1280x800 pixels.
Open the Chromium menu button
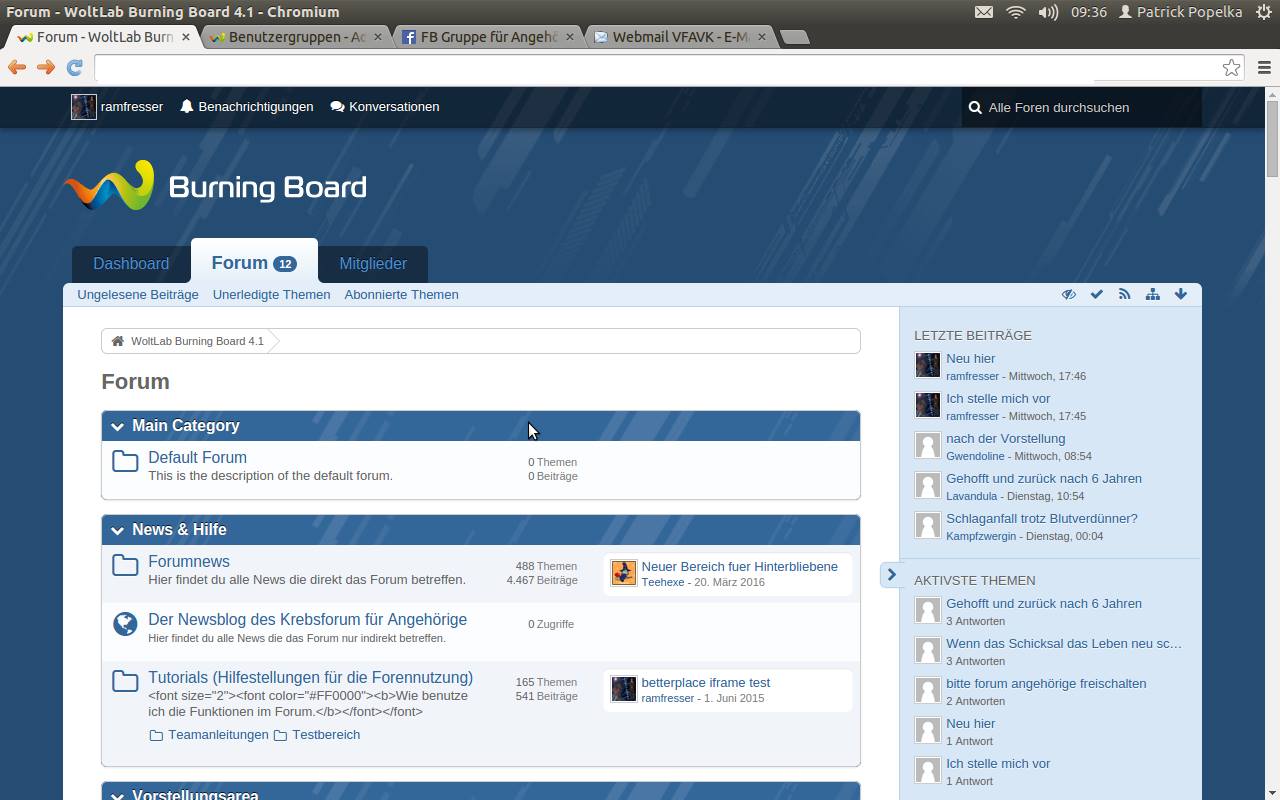pos(1264,67)
